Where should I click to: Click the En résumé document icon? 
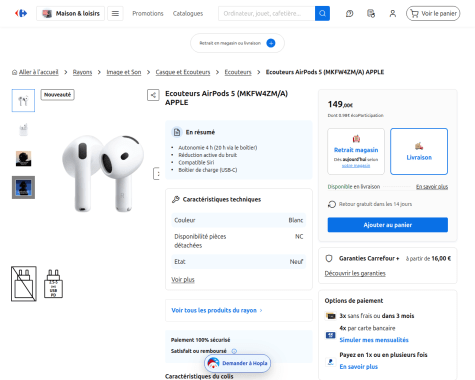[177, 132]
